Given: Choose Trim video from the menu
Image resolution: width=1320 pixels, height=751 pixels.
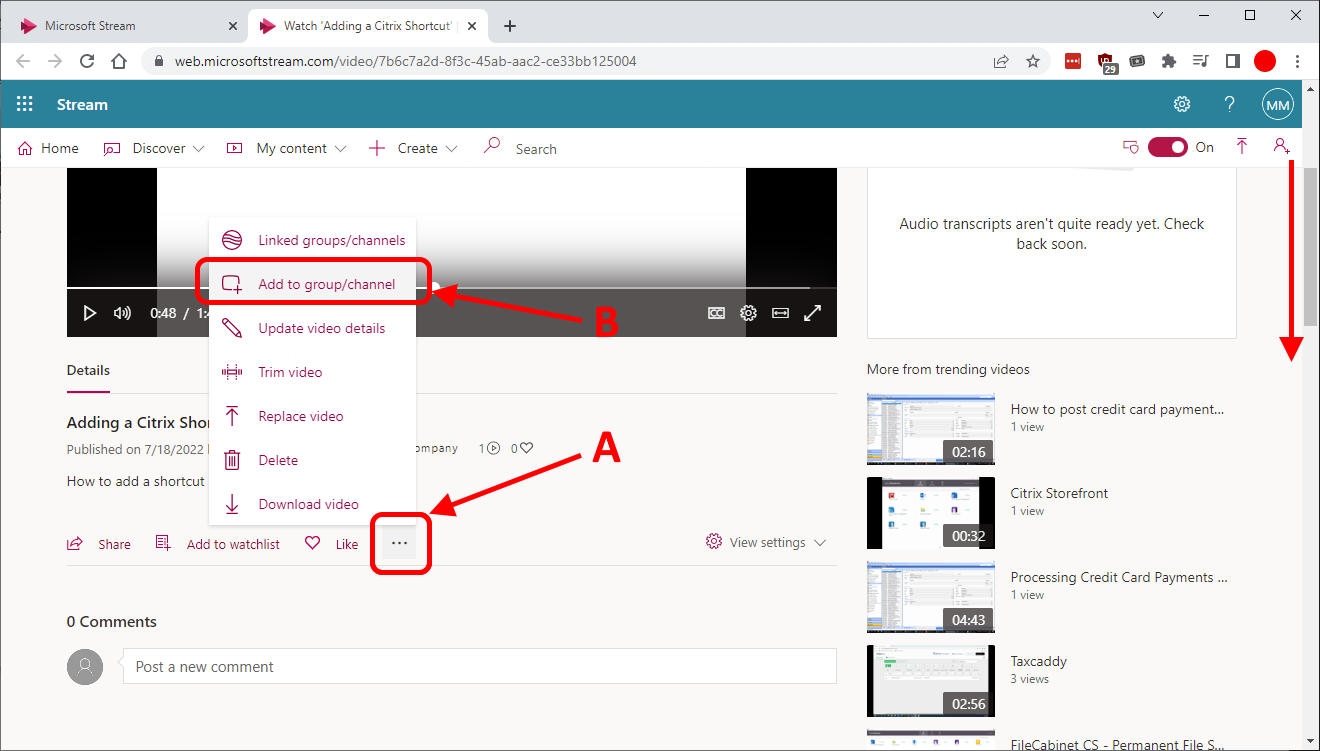Looking at the screenshot, I should point(312,372).
